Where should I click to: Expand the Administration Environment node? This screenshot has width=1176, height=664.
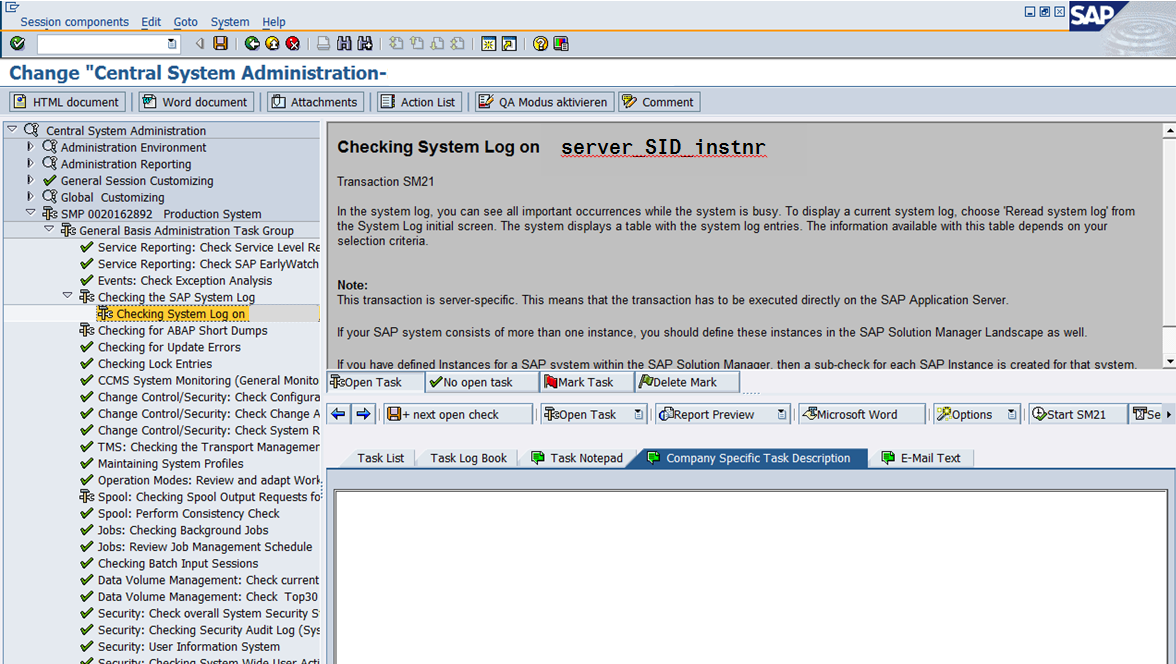[31, 147]
